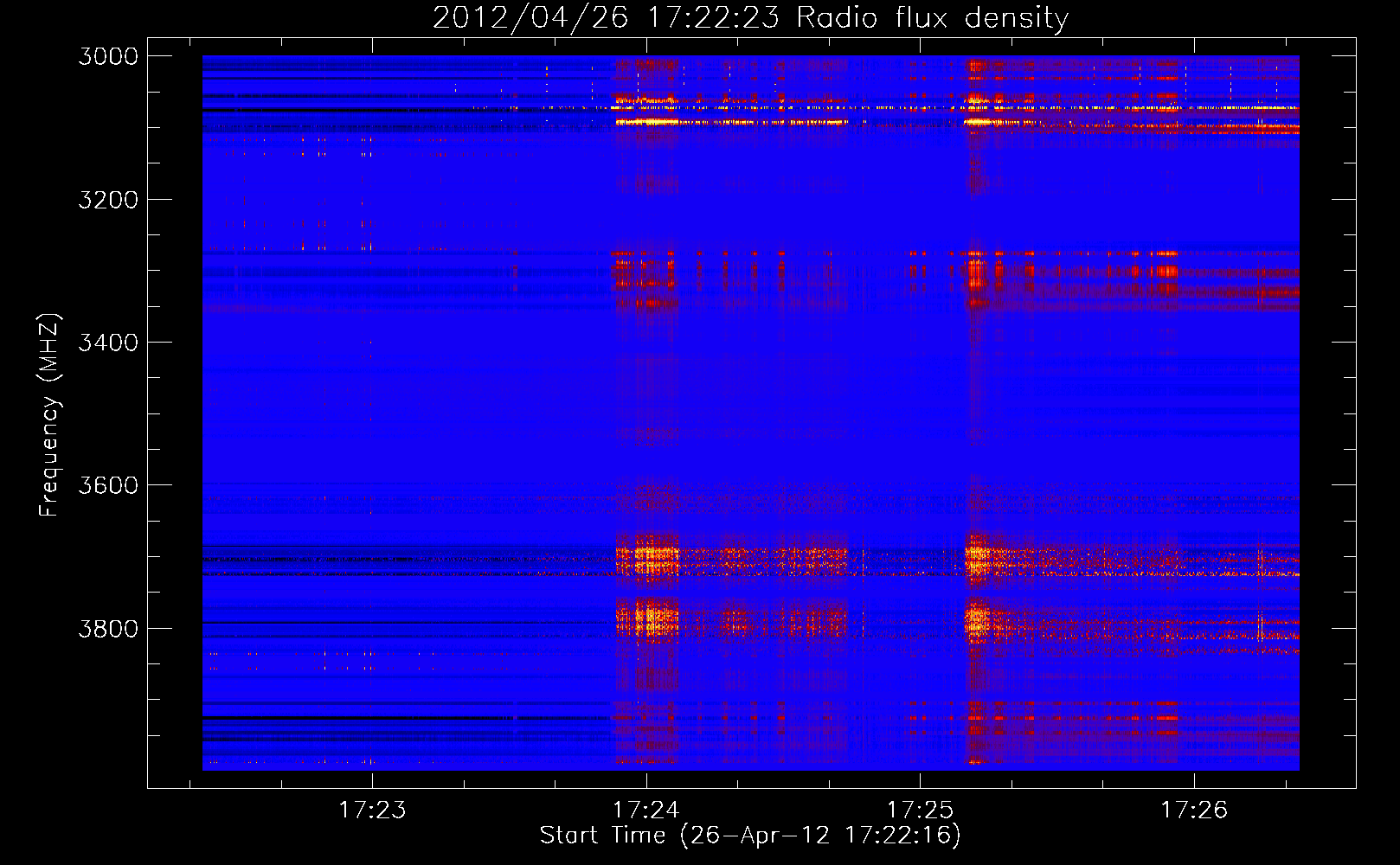Click the 17:25 time tick label

920,810
